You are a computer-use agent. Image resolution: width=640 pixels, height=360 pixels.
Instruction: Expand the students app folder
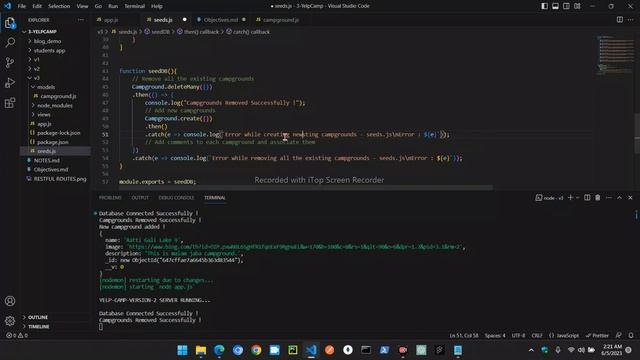tap(30, 51)
